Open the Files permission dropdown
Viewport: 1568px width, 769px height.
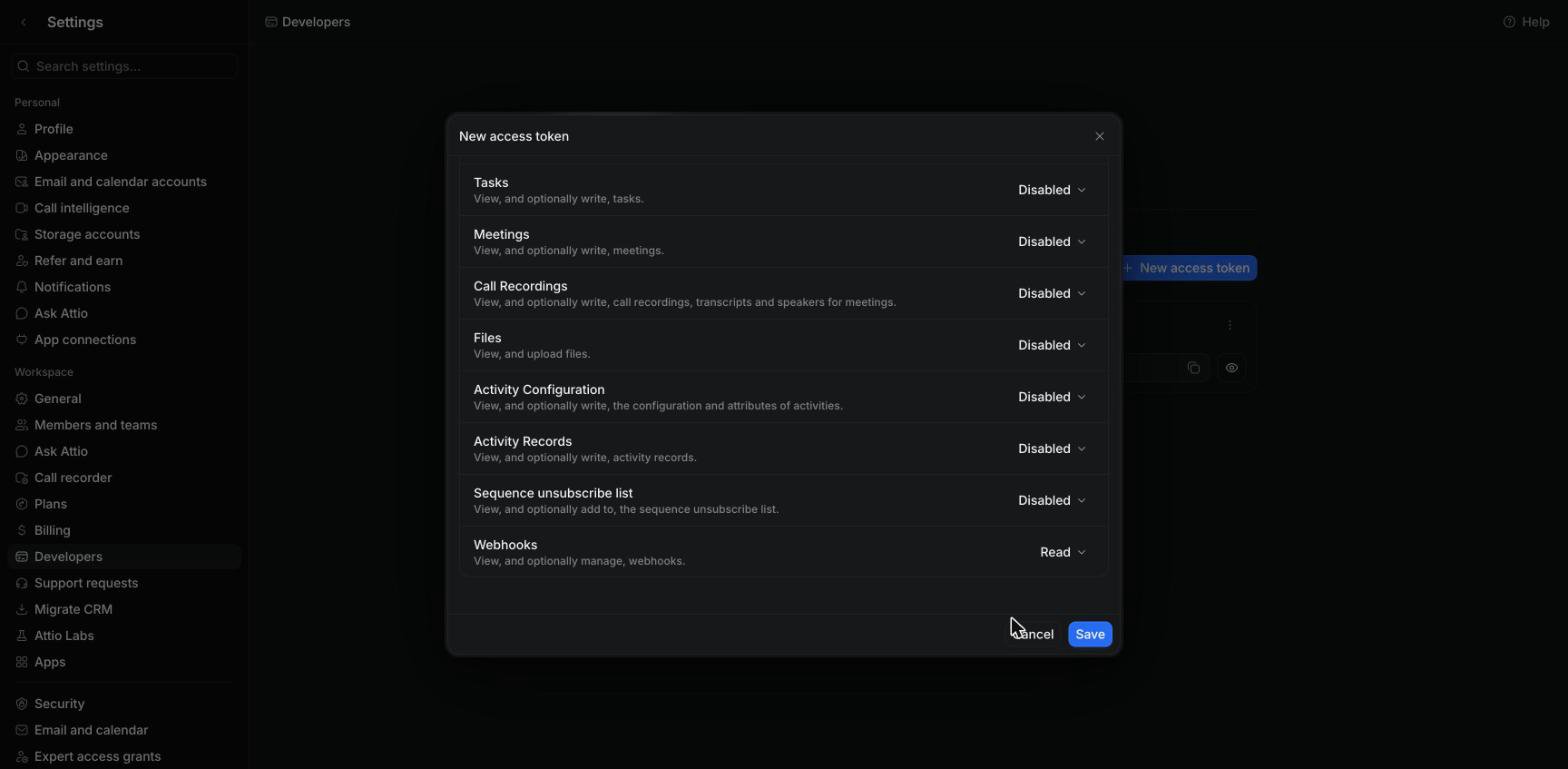(x=1051, y=346)
